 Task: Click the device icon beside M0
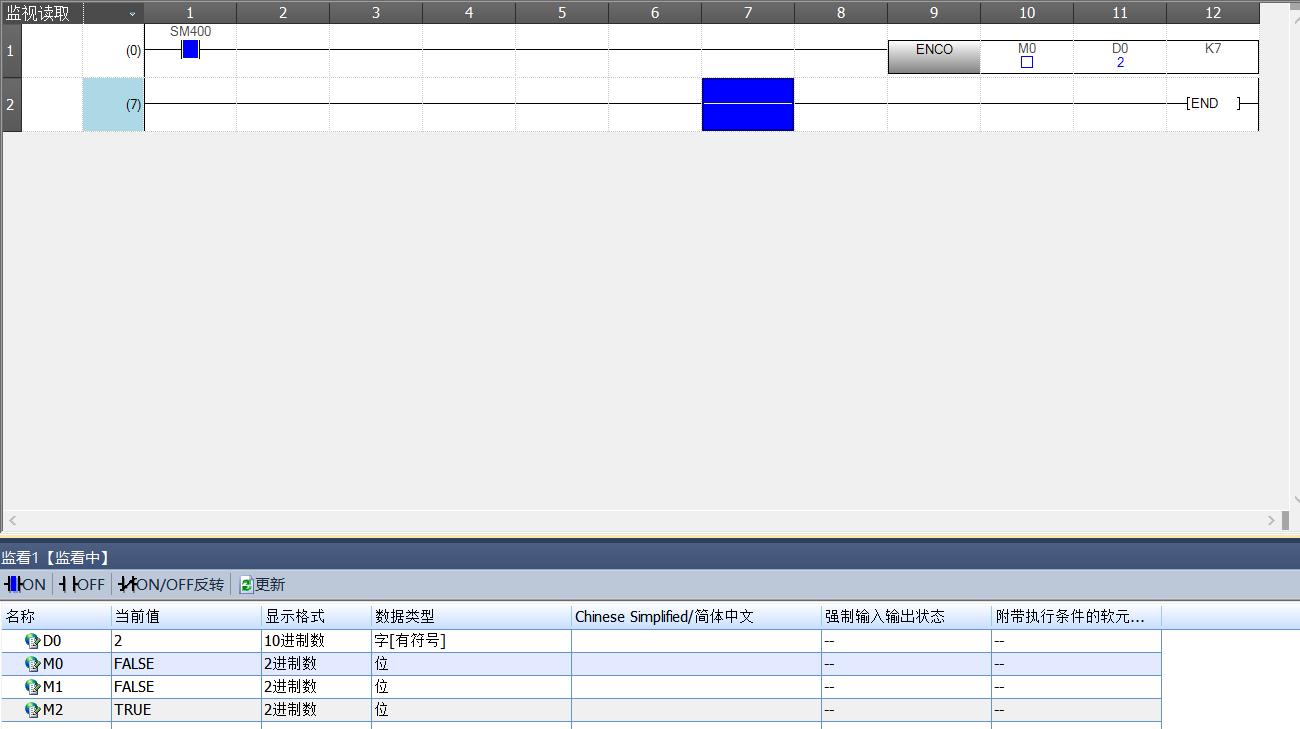pos(32,664)
